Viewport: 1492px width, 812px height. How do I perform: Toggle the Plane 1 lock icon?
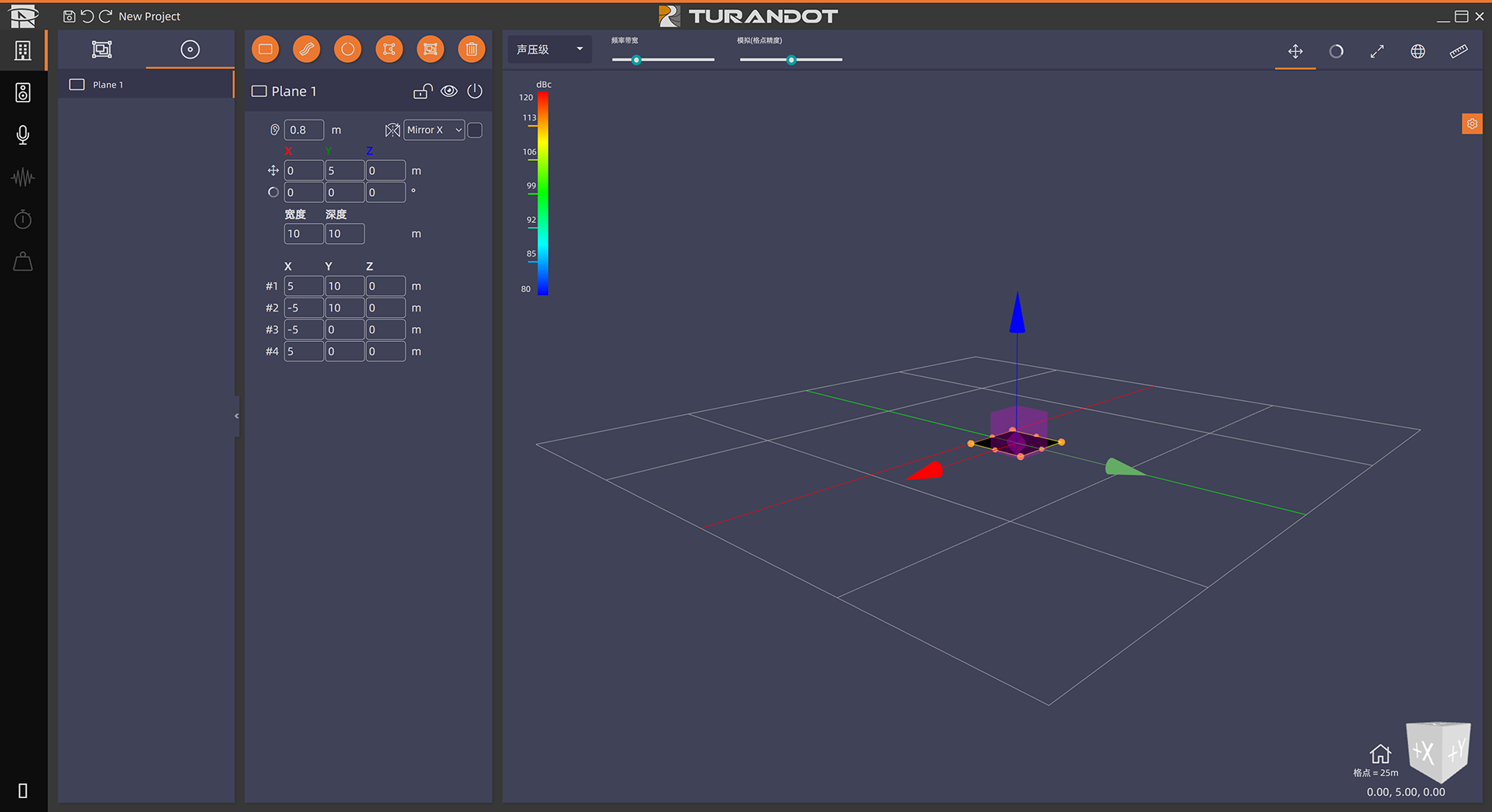(x=422, y=91)
